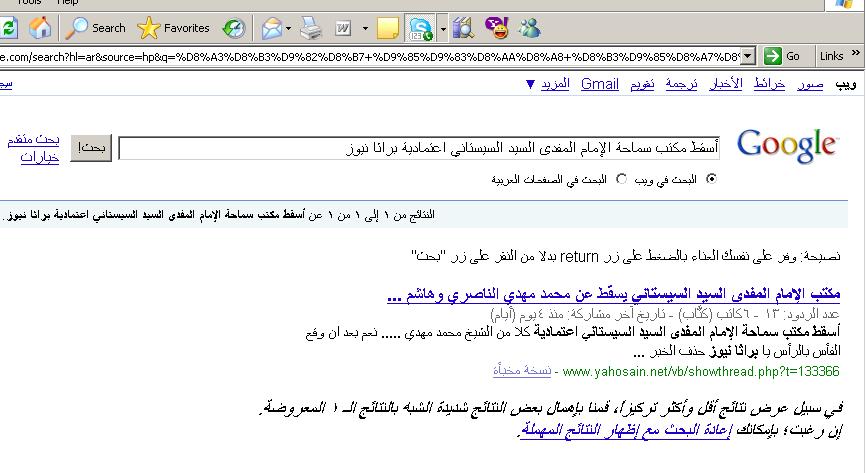Click the Edit with Word icon
The image size is (866, 473).
(x=343, y=28)
